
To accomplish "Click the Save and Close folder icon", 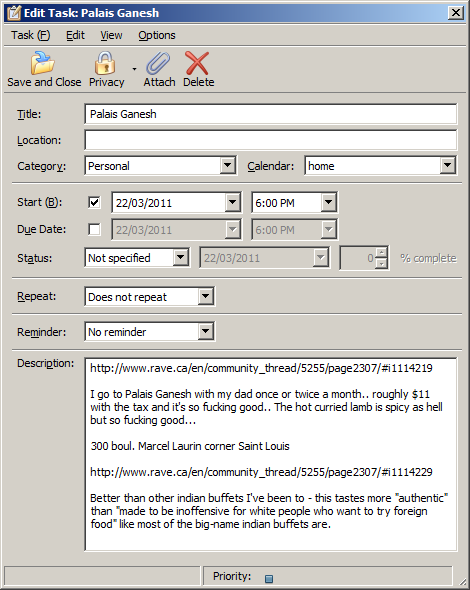I will tap(43, 63).
